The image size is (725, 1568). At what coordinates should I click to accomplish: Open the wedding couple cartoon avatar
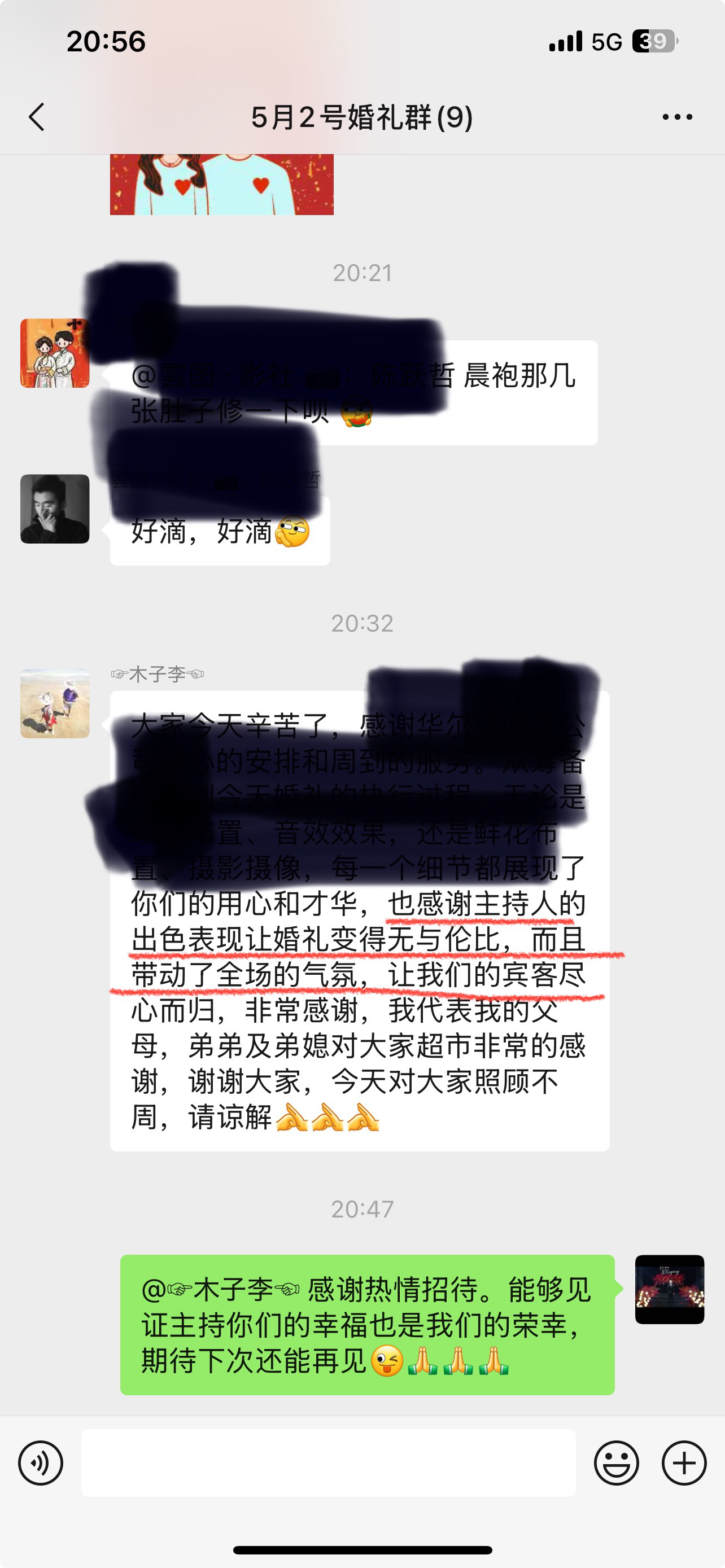pos(55,353)
